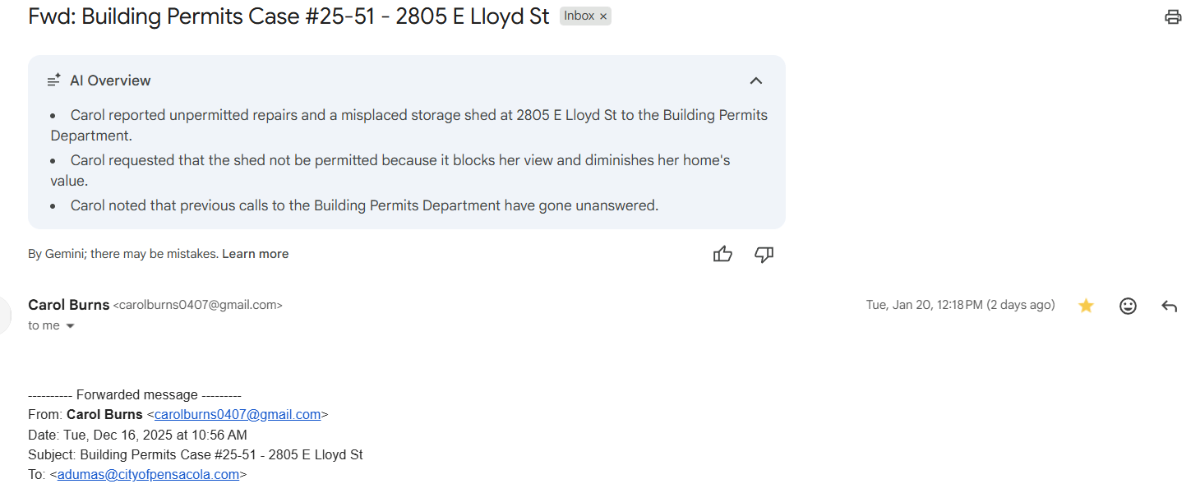Remove the Inbox label from this email

pyautogui.click(x=603, y=17)
